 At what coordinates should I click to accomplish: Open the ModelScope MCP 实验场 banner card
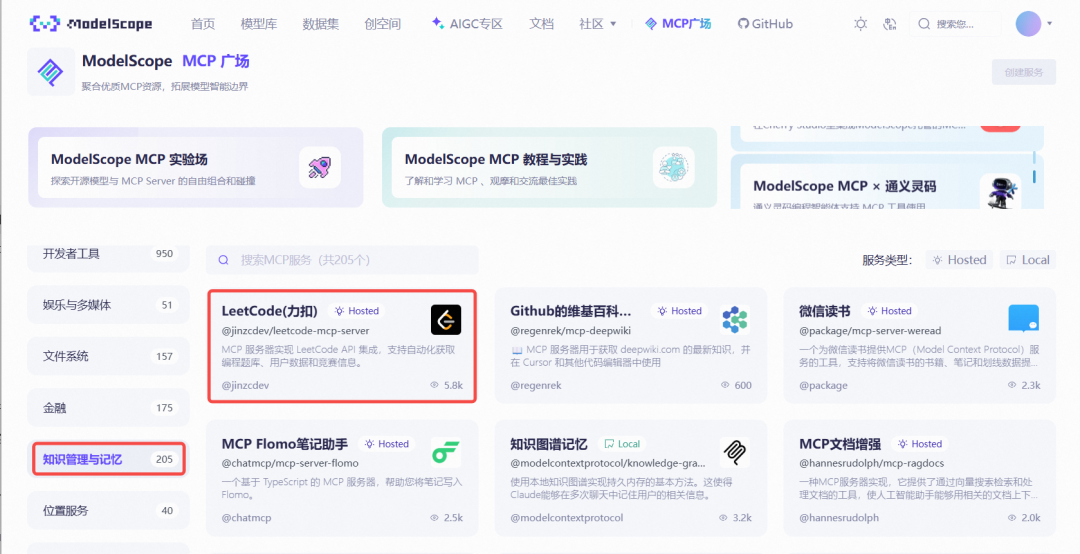click(x=196, y=167)
